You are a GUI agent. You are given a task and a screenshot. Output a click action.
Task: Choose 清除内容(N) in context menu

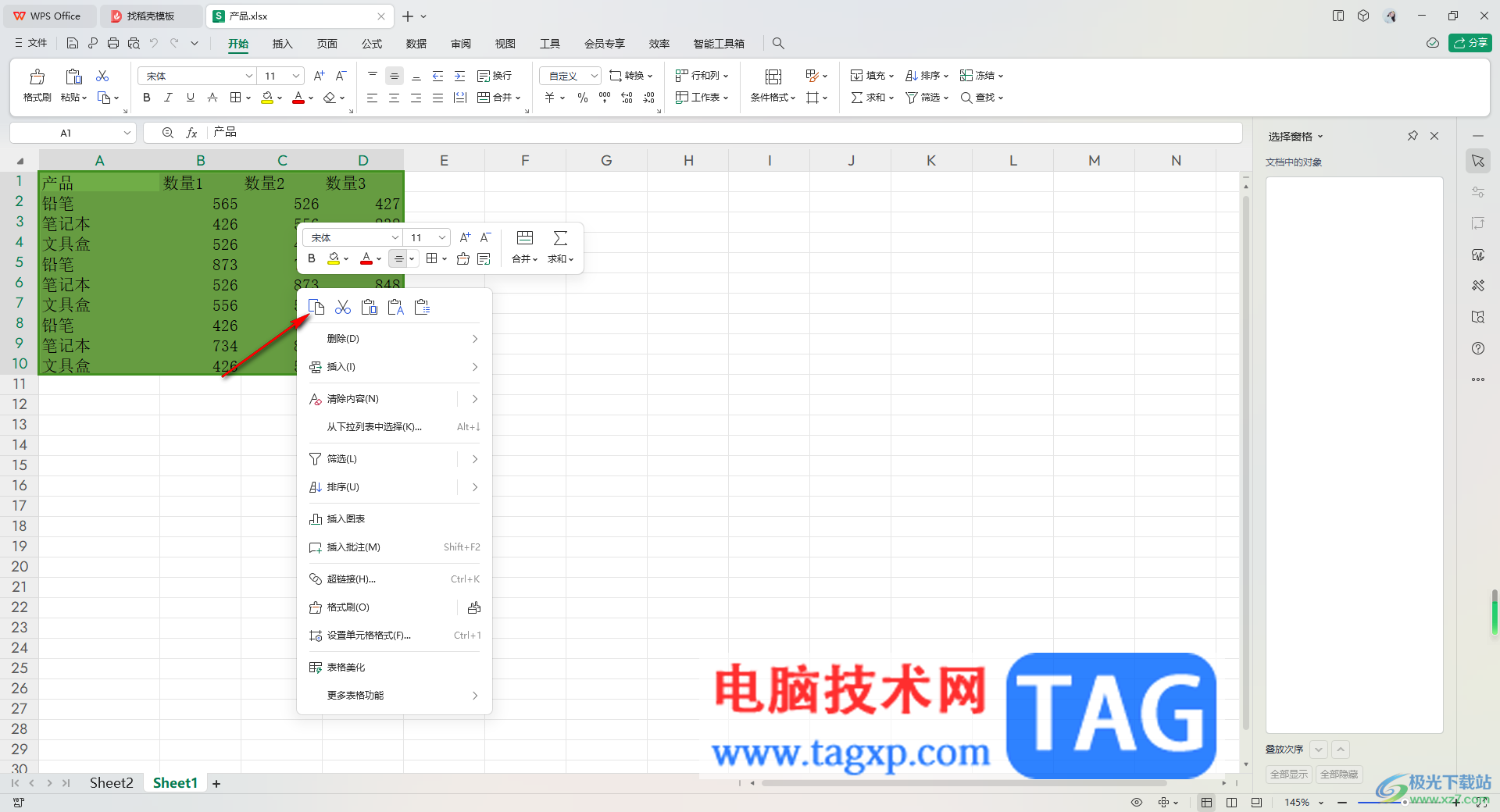click(x=395, y=399)
